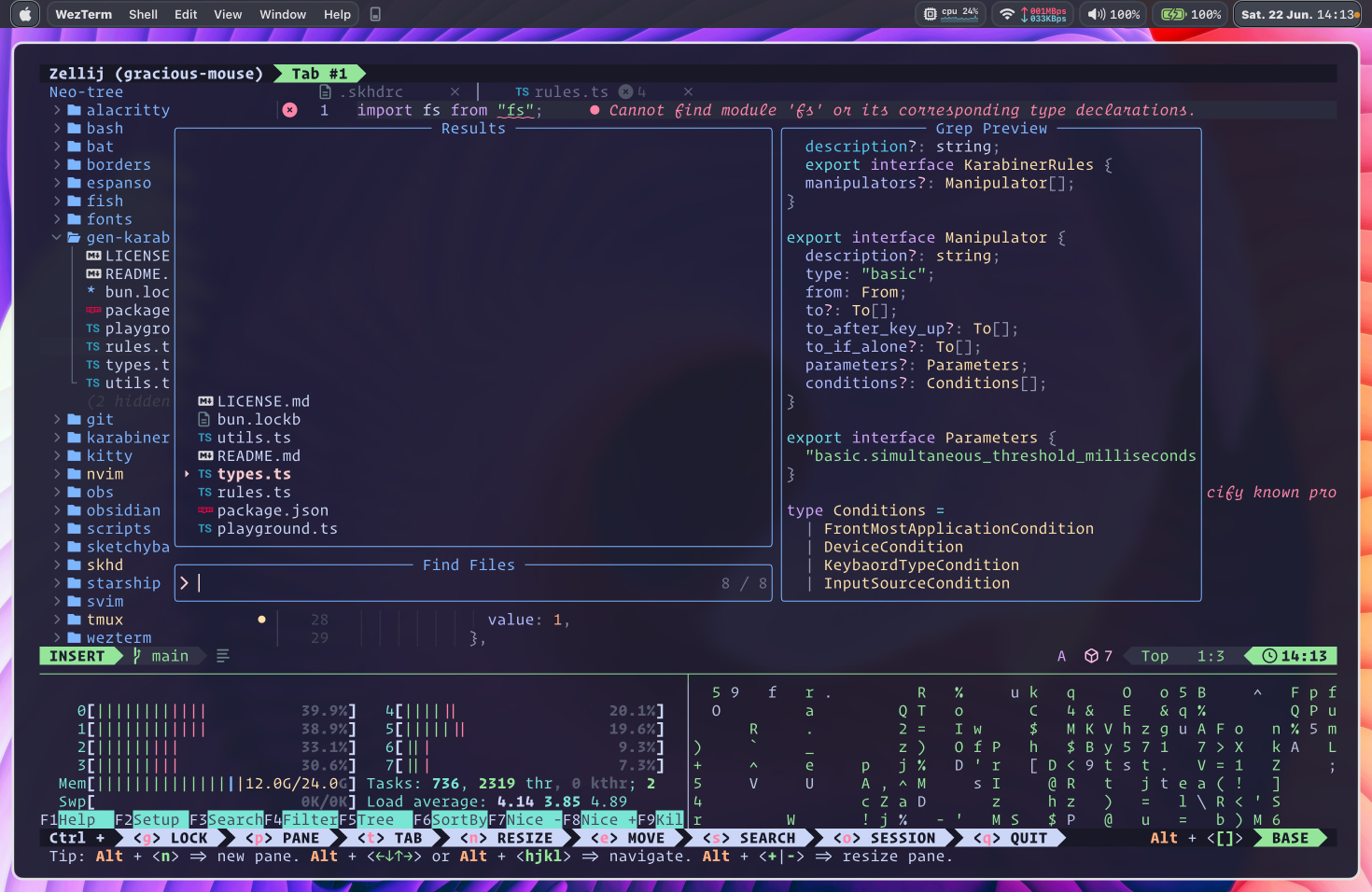Close the .skhdrc buffer tab
1372x892 pixels.
(x=455, y=91)
